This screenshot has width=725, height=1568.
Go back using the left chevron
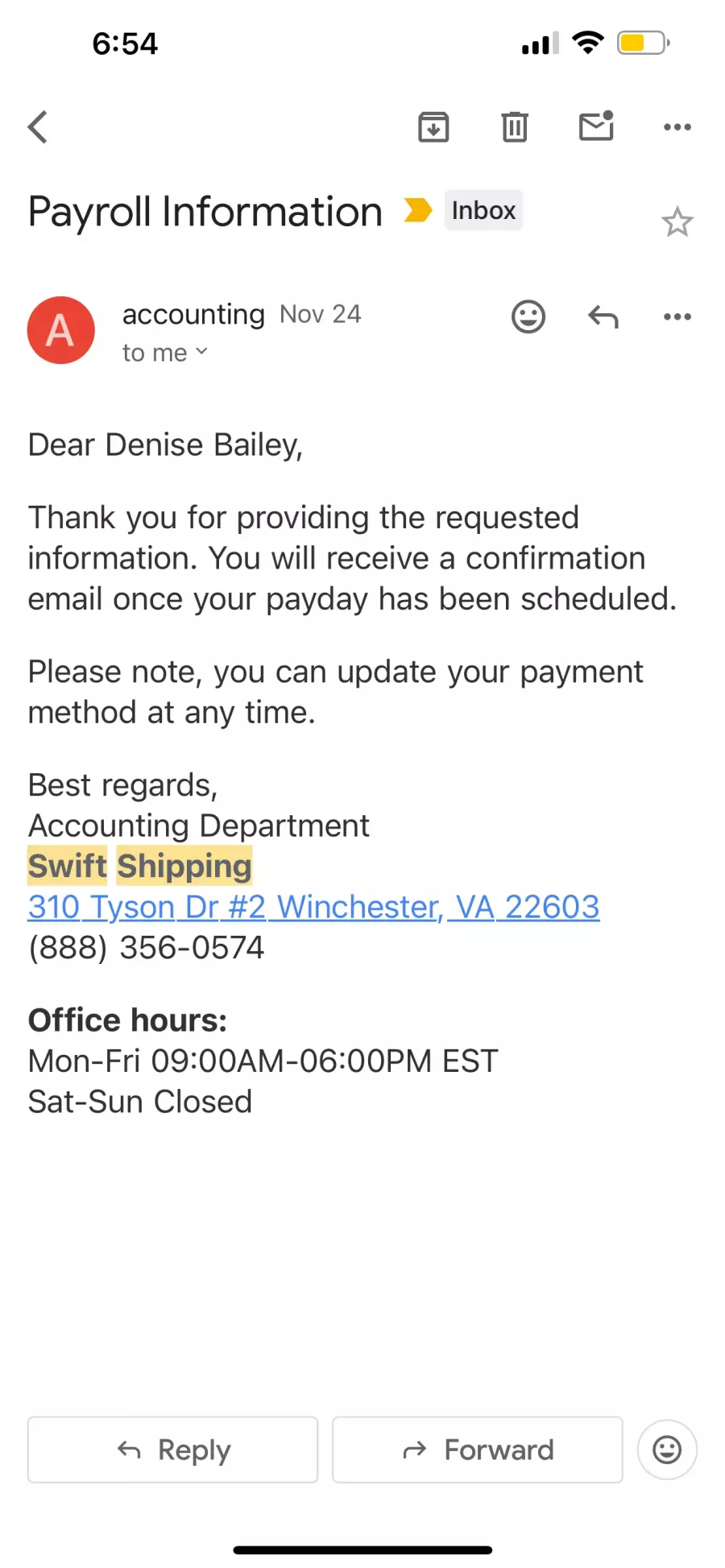38,127
